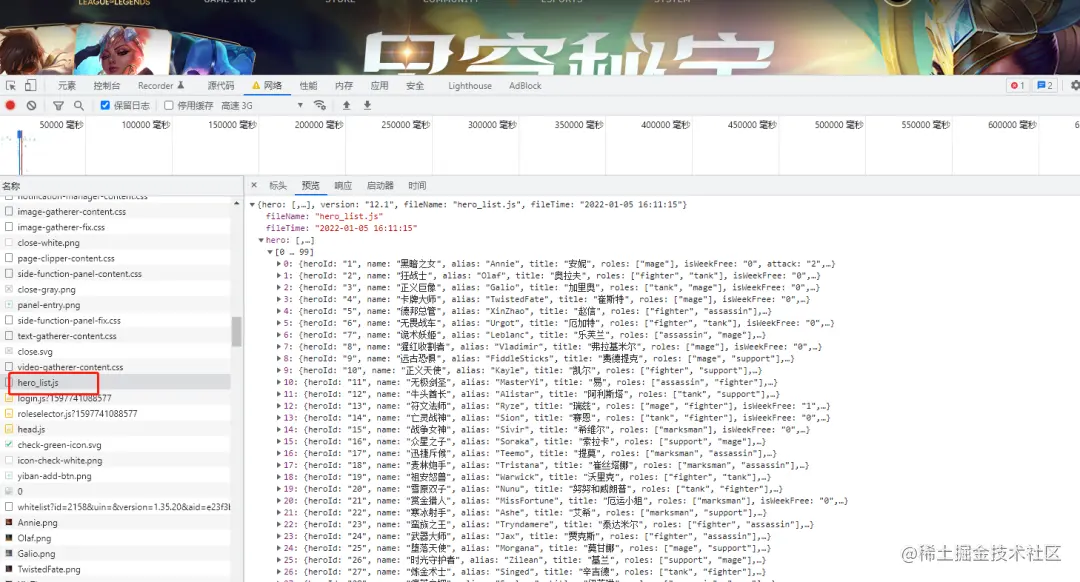Screen dimensions: 1080x582
Task: Switch to the 控制台 panel tab
Action: tap(106, 85)
